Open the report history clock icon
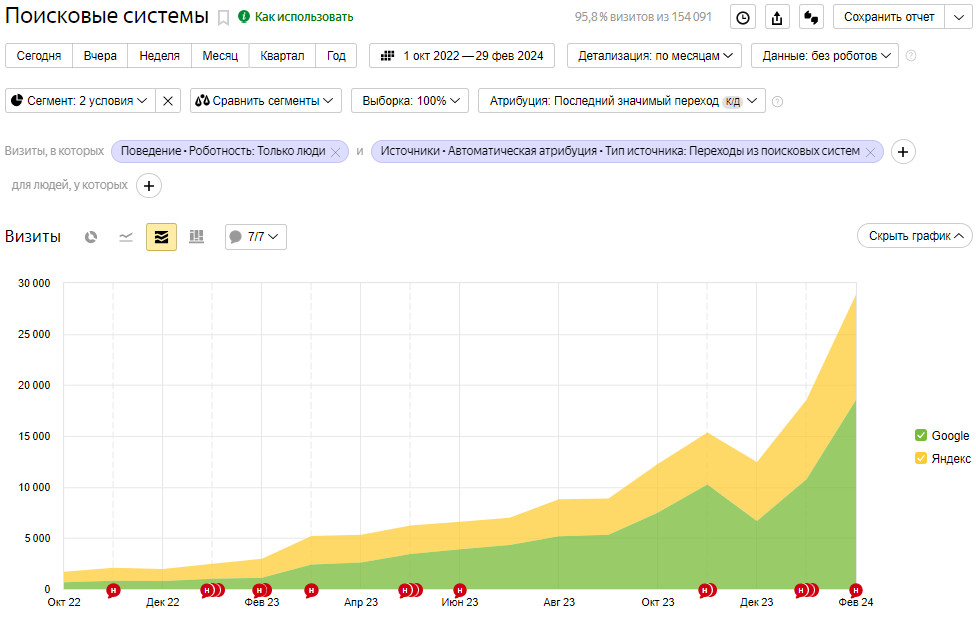 743,17
